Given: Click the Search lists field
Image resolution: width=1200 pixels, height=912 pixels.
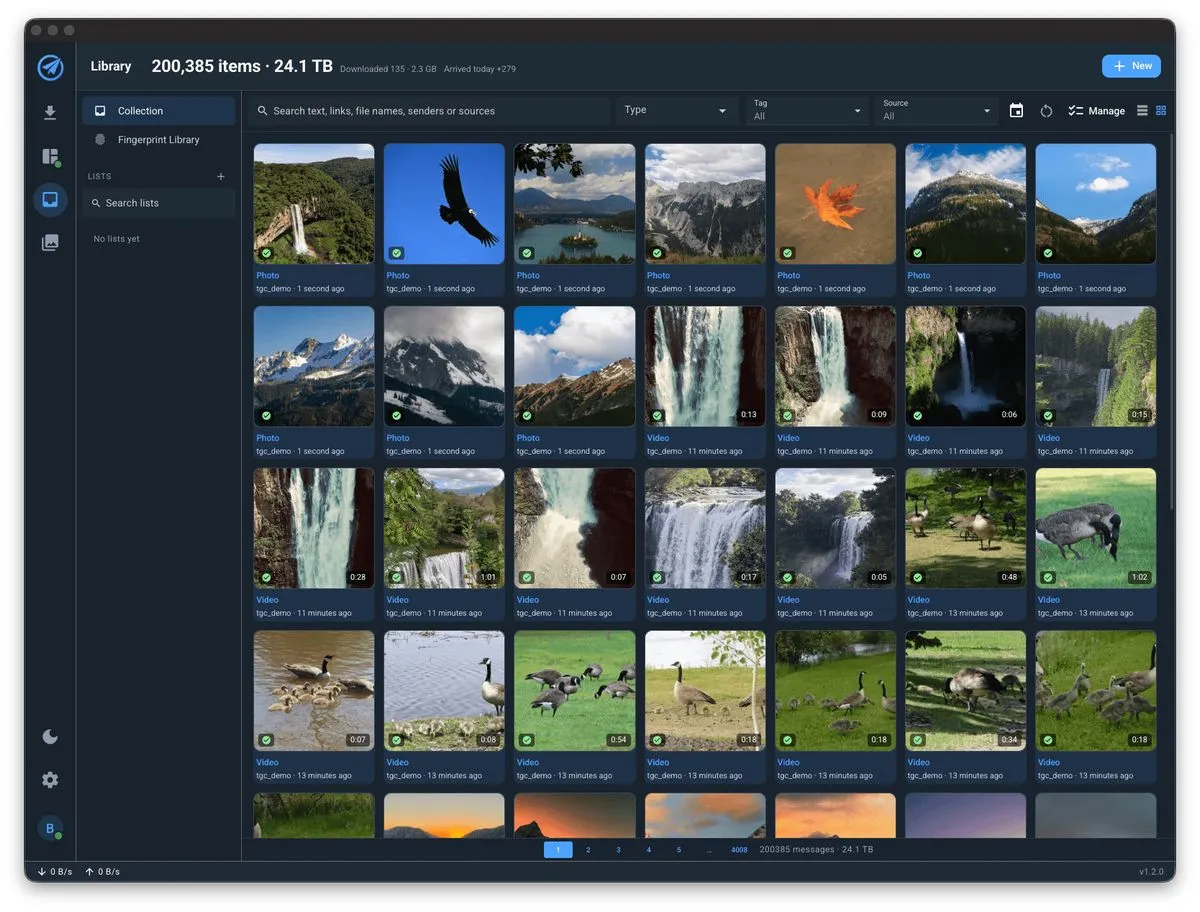Looking at the screenshot, I should coord(158,203).
